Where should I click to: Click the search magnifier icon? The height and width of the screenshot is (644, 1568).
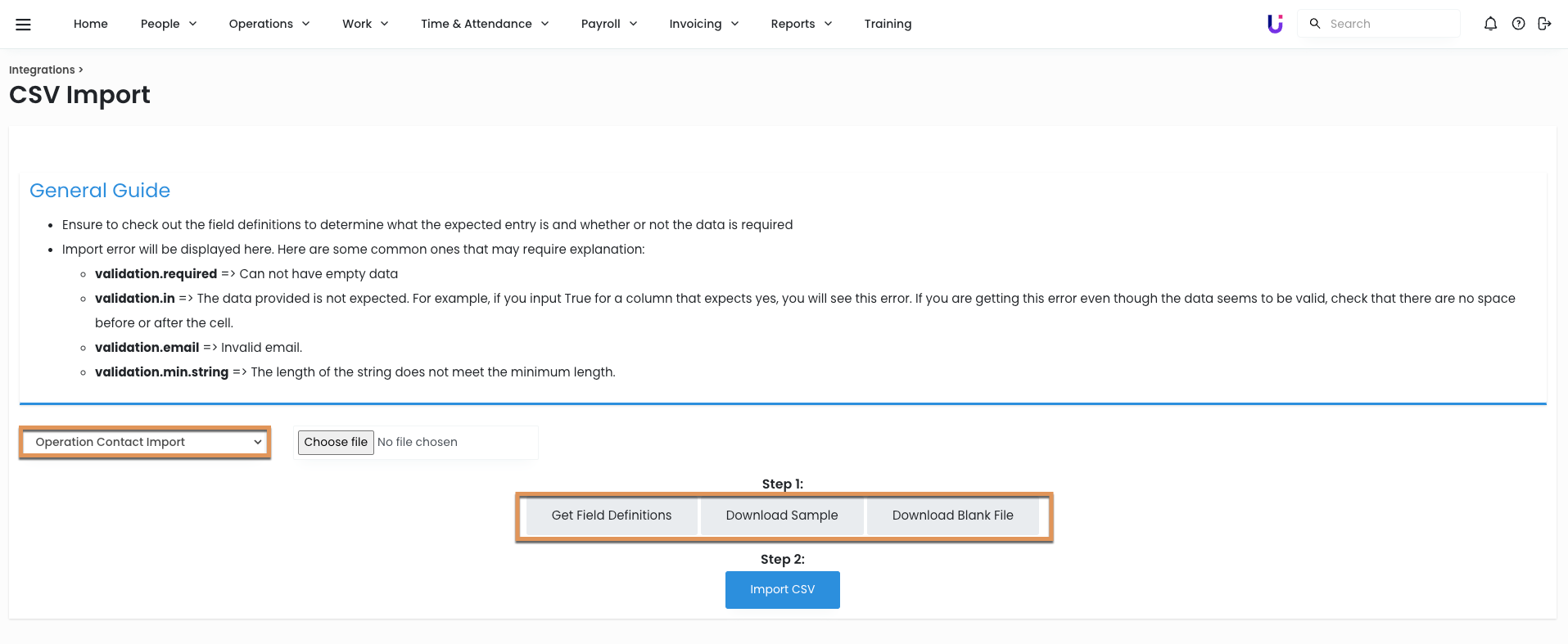1315,24
